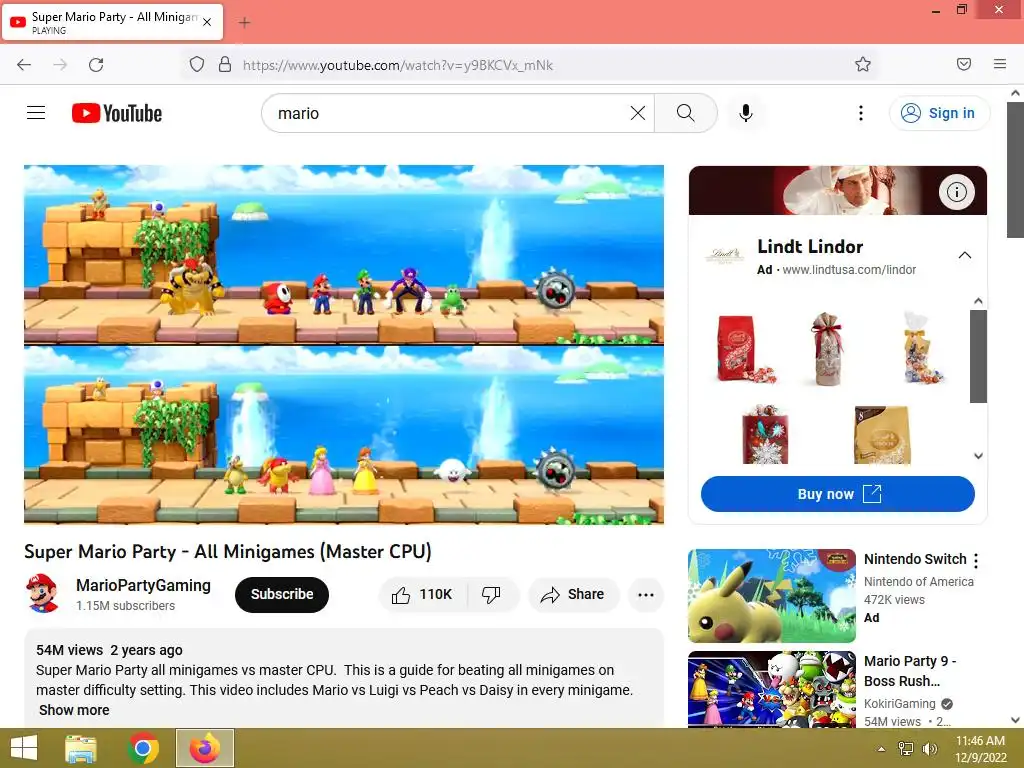
Task: Open volume control in system tray
Action: click(x=930, y=748)
